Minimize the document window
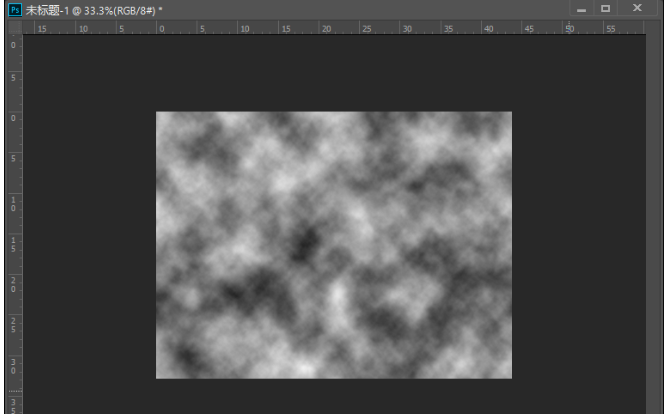665x414 pixels. 581,9
